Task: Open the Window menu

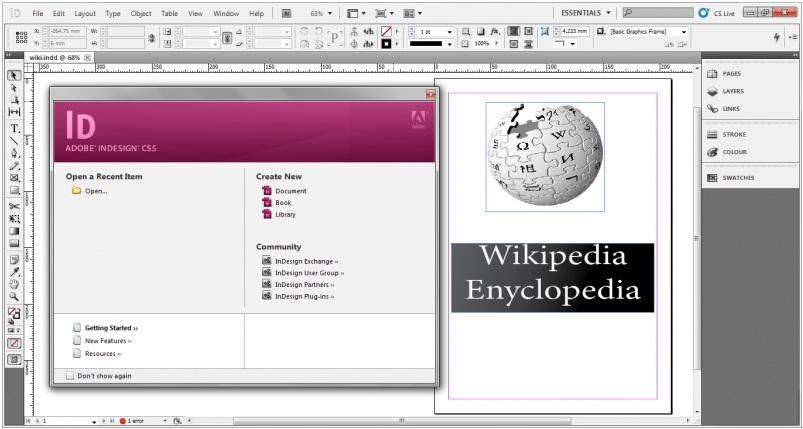Action: coord(226,14)
